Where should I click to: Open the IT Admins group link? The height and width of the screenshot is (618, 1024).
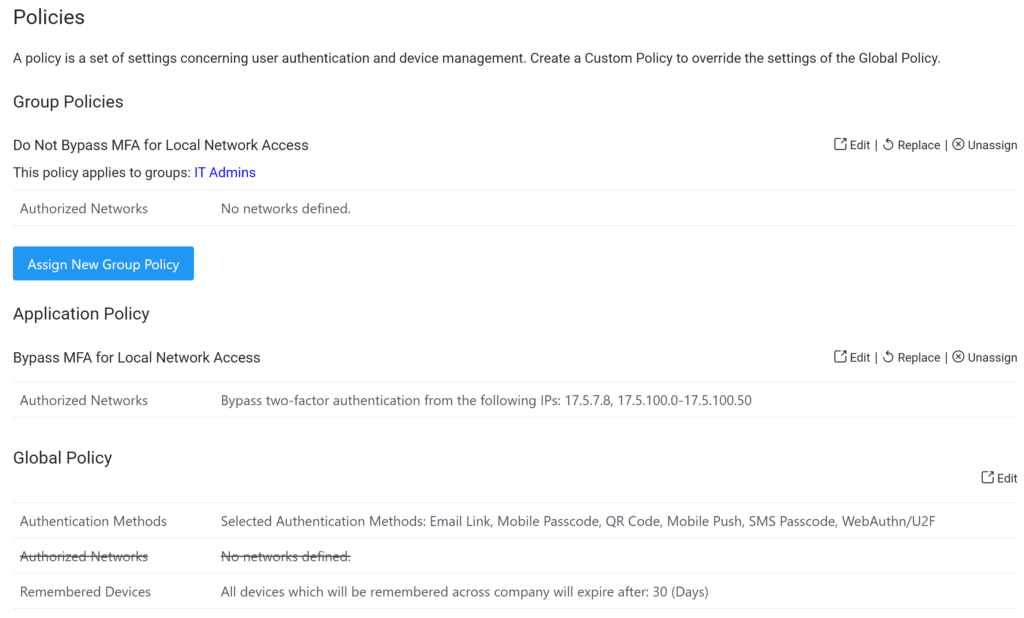coord(225,172)
